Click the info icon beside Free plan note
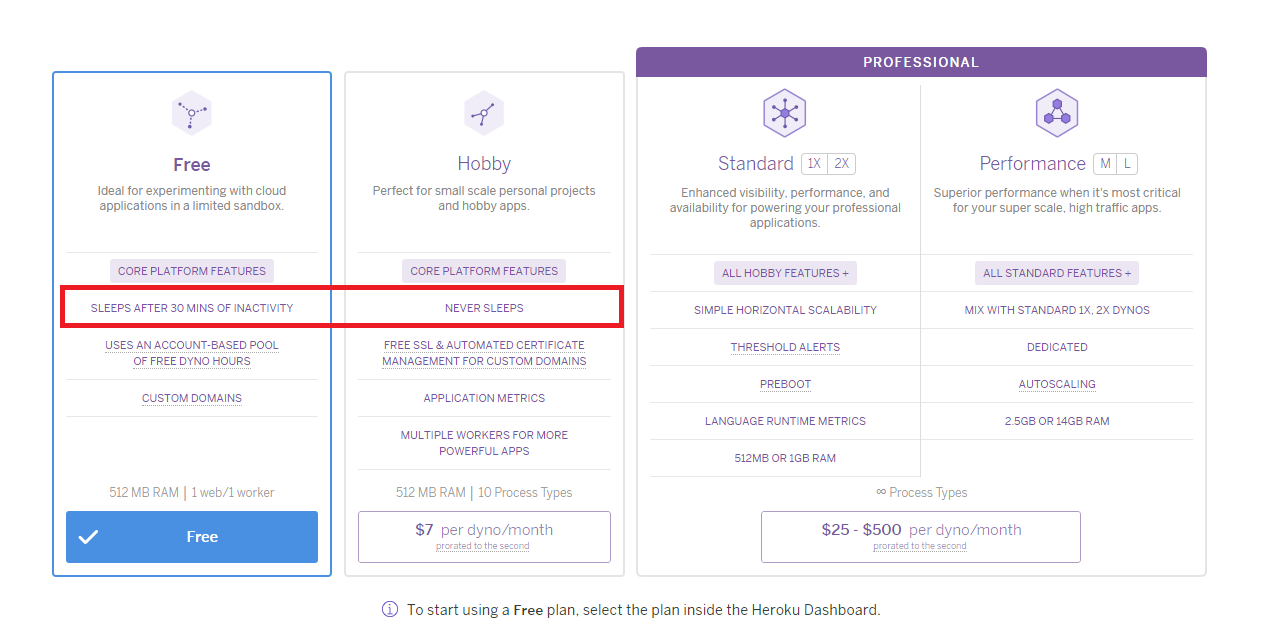 click(390, 610)
